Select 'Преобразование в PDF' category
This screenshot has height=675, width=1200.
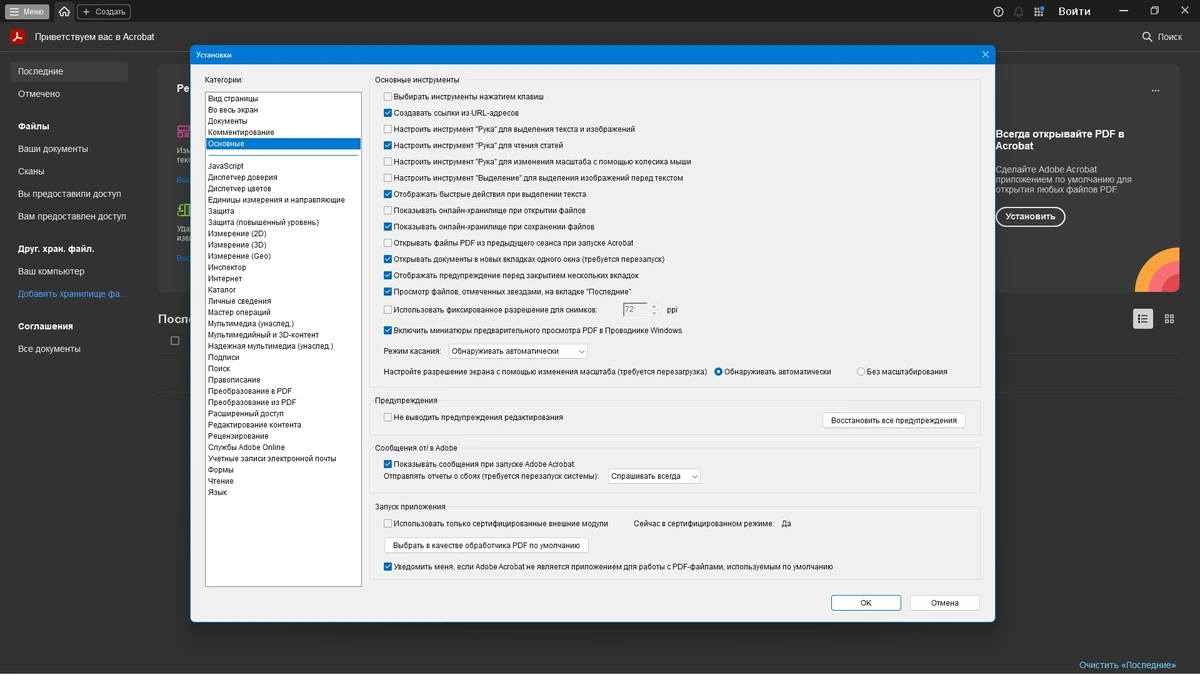coord(282,391)
